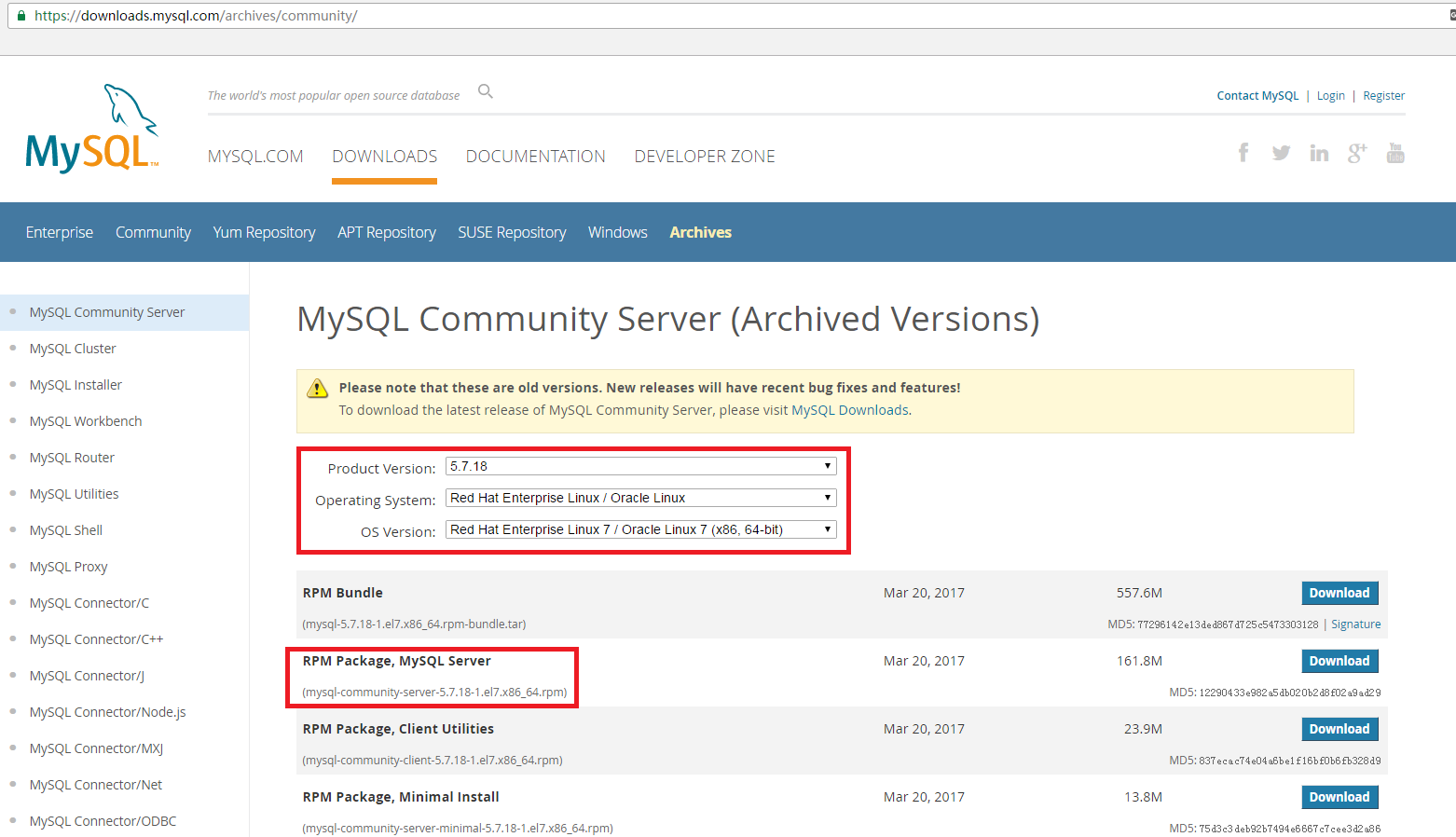Screen dimensions: 1456x837
Task: Select Archives nav item
Action: pos(701,232)
